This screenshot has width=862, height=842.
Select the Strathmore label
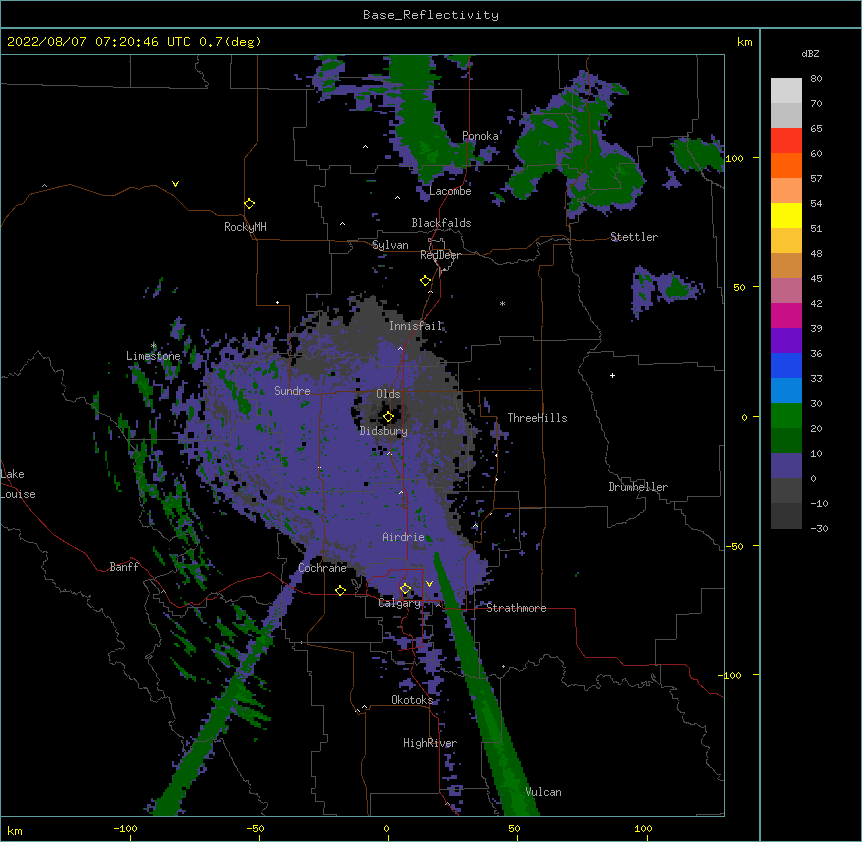[x=516, y=608]
